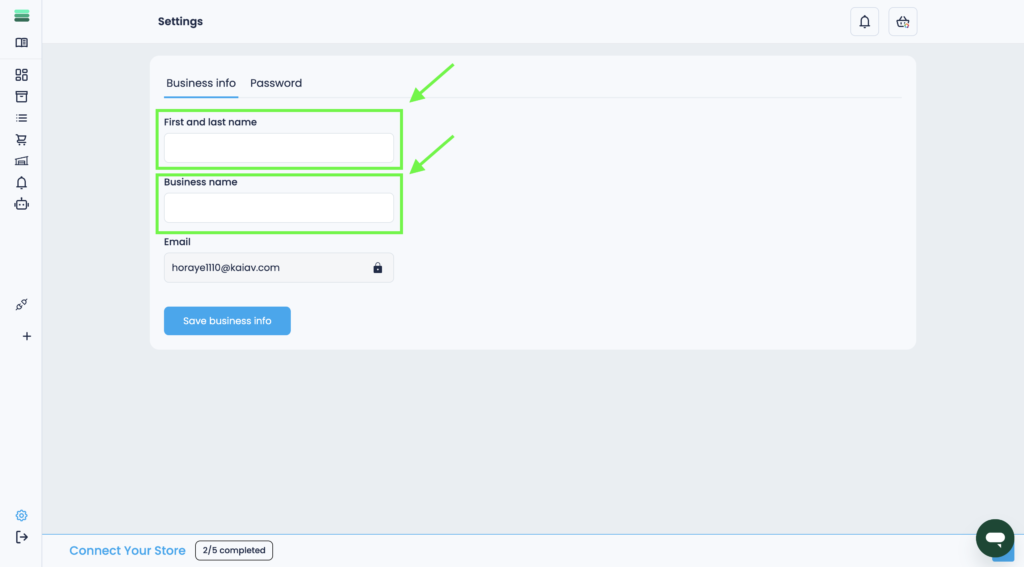Open the warehouse icon in sidebar
The image size is (1024, 567).
click(21, 161)
